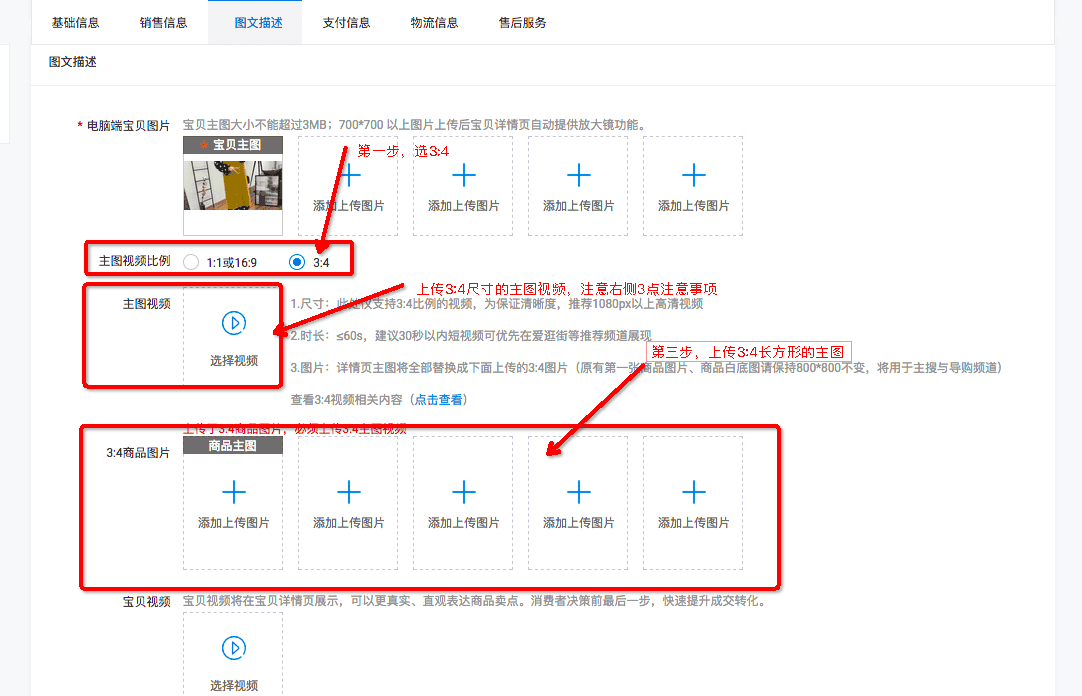Open the 点击查看 link for 3:4 video info
This screenshot has height=696, width=1082.
point(439,400)
